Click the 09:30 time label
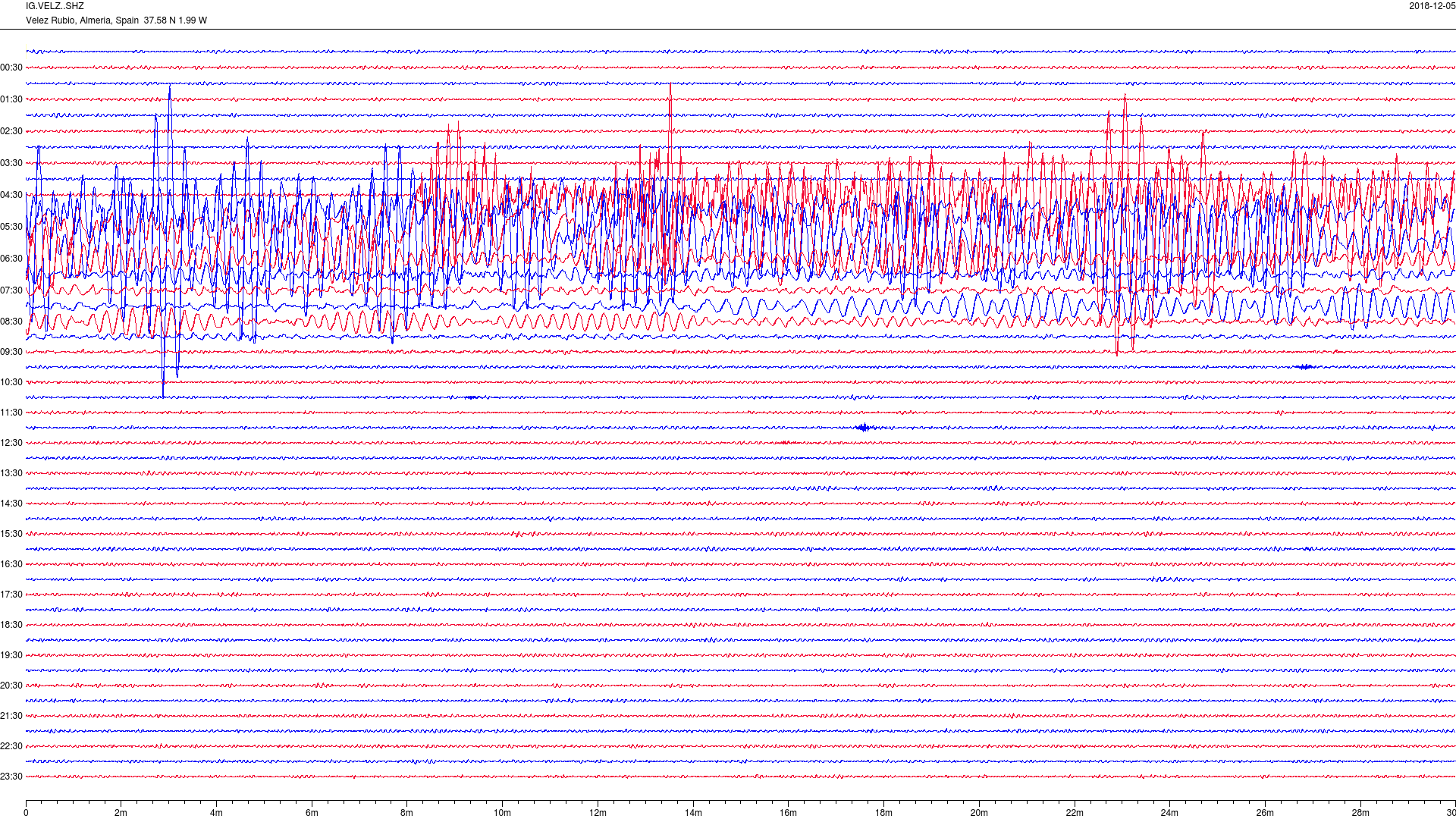Image resolution: width=1456 pixels, height=819 pixels. click(11, 352)
